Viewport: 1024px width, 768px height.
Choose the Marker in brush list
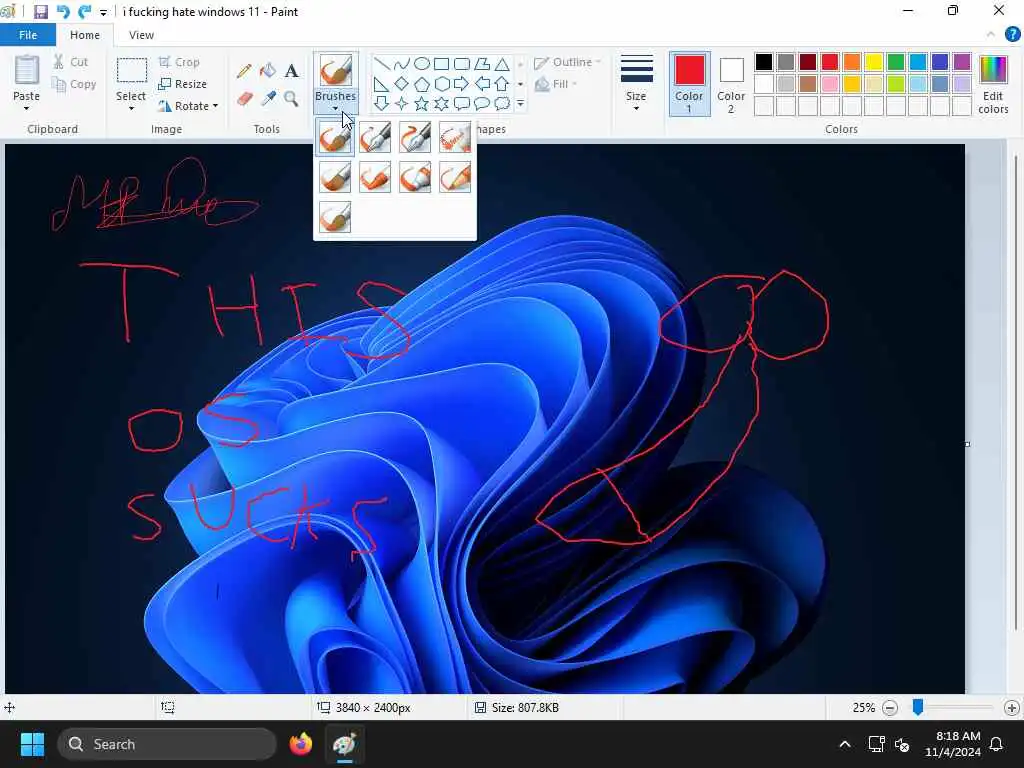point(415,177)
